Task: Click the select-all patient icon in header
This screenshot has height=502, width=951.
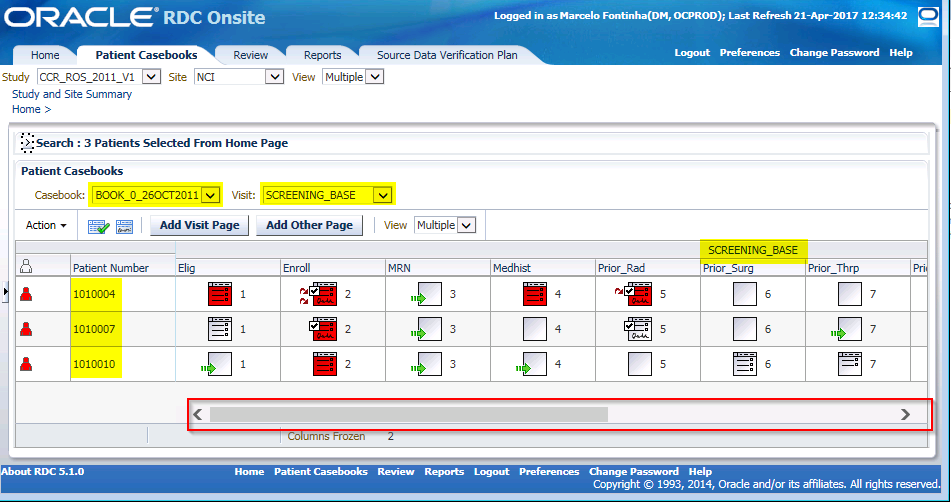Action: tap(26, 266)
